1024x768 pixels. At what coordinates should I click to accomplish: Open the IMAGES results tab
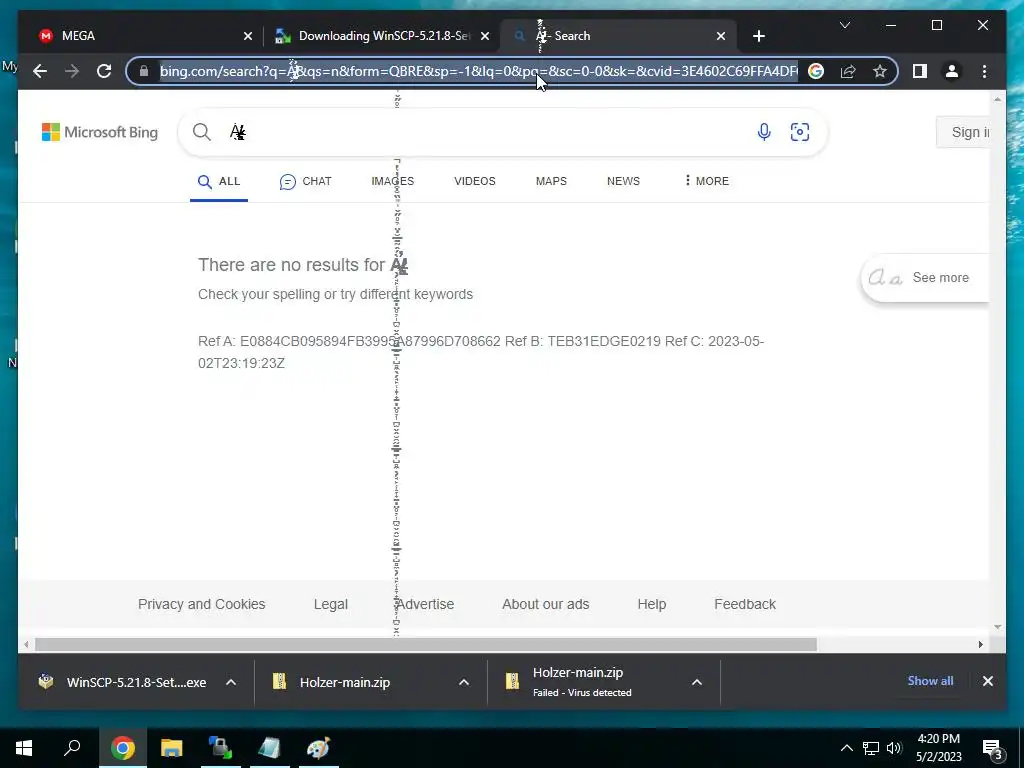[392, 182]
